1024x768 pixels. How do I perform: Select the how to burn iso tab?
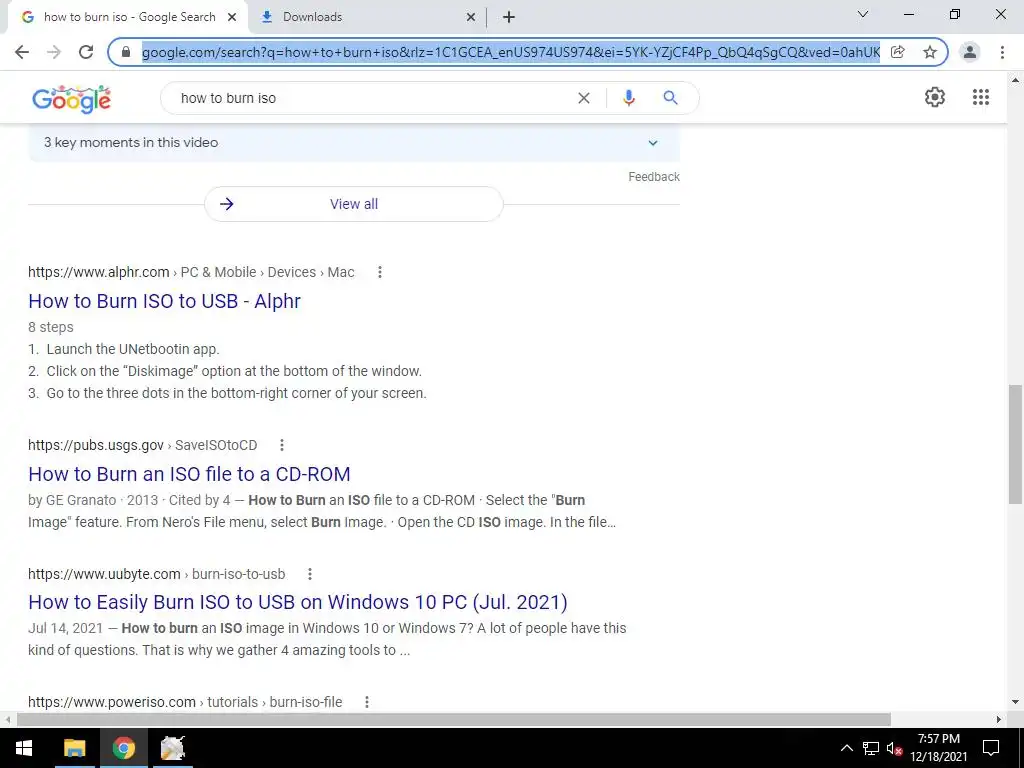[129, 17]
